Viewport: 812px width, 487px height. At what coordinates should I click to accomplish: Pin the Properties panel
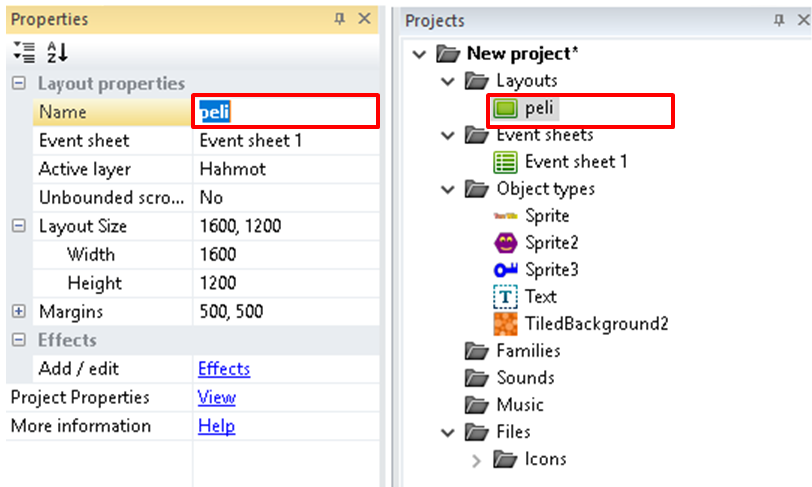341,19
